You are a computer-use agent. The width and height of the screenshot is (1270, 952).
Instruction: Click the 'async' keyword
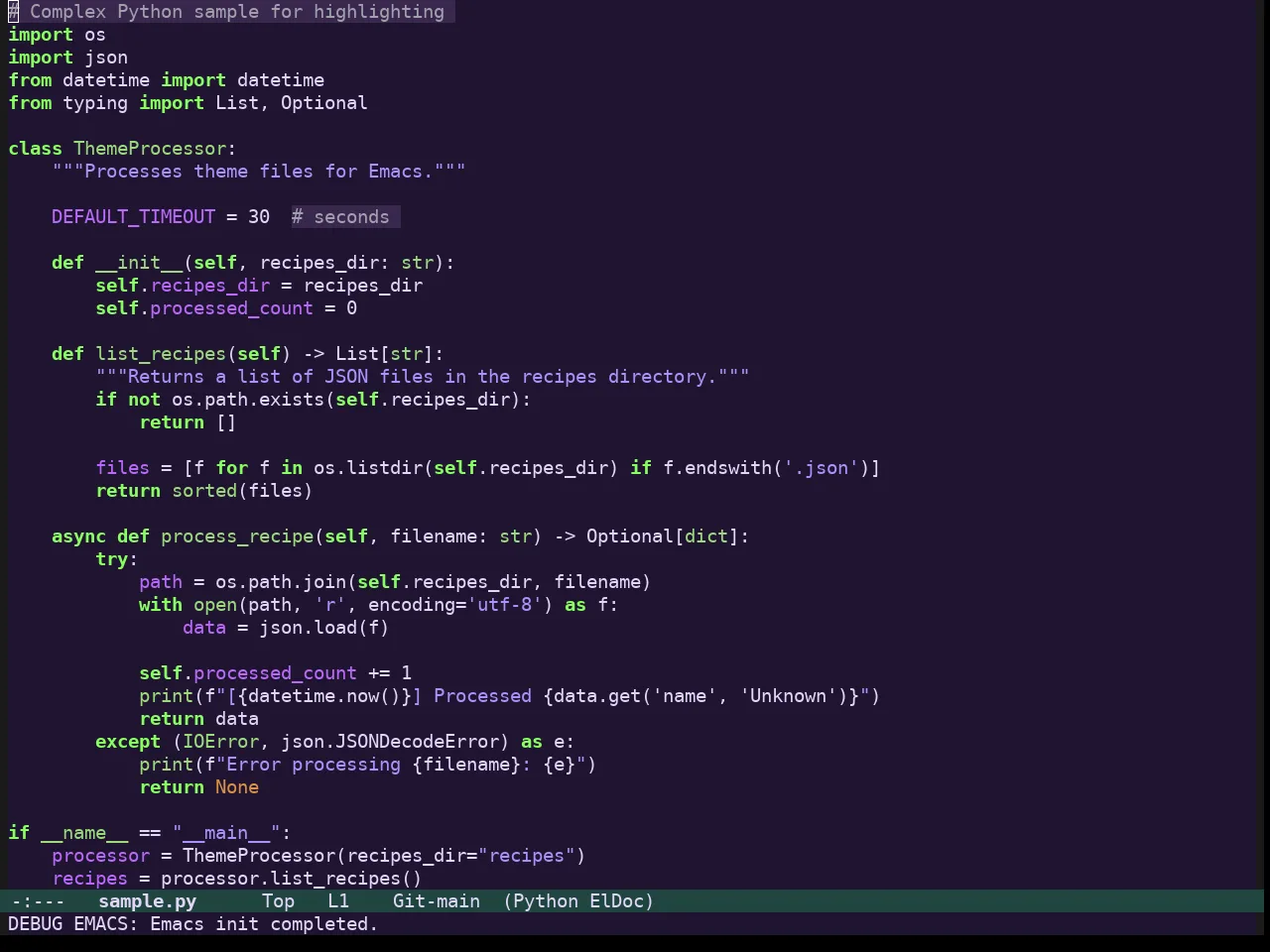(78, 536)
